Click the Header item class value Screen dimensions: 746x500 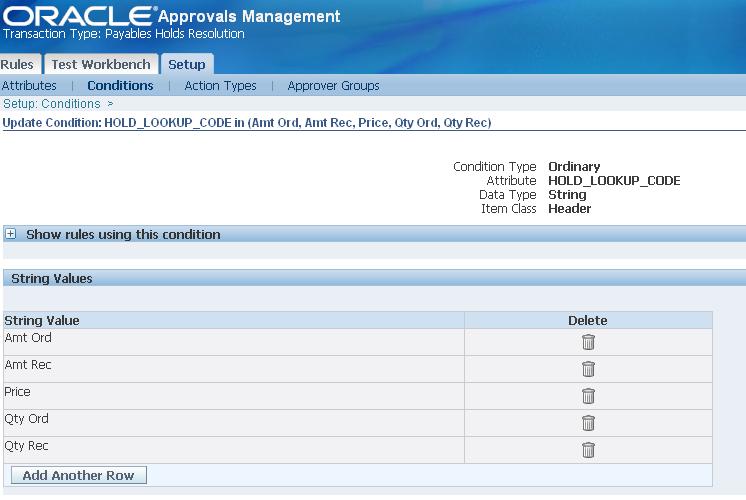coord(569,208)
